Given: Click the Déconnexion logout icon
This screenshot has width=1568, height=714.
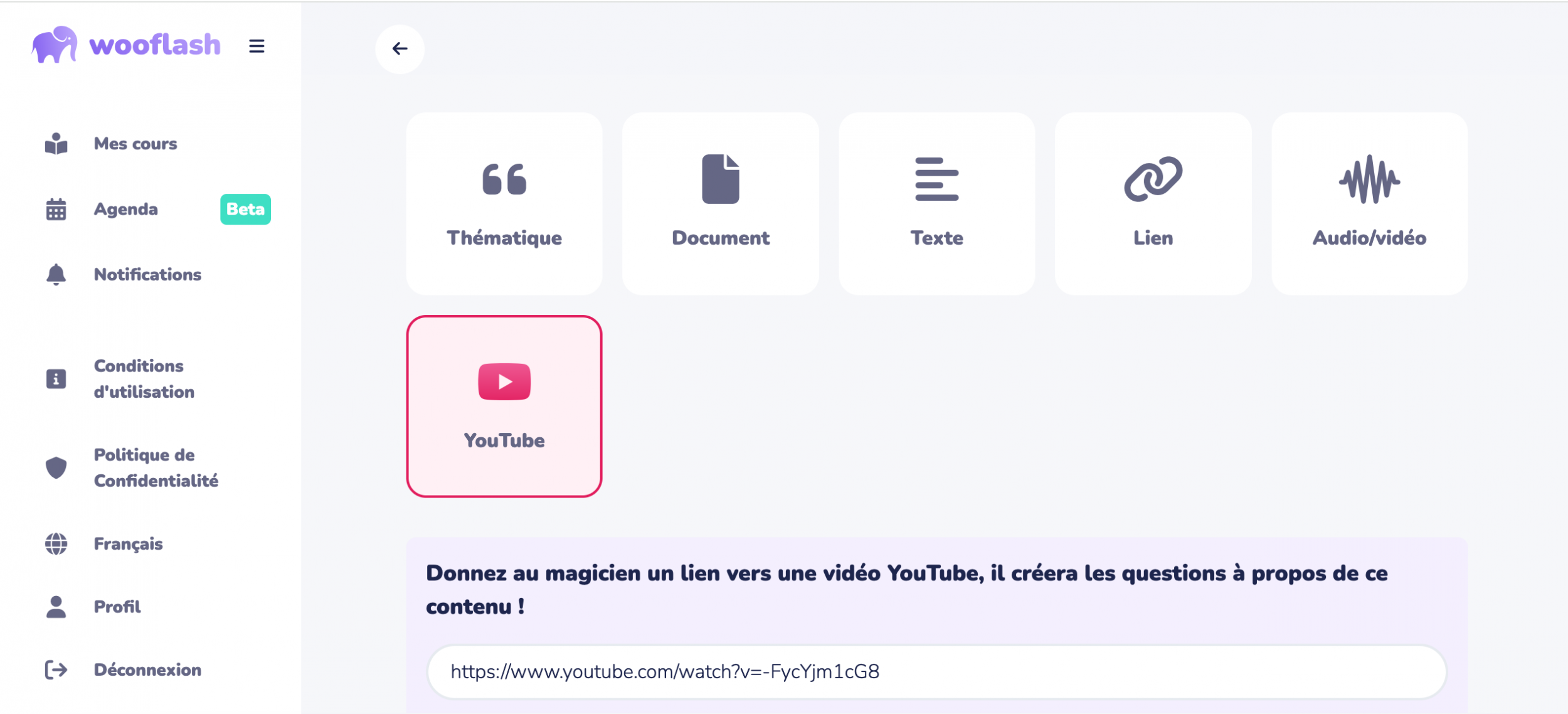Looking at the screenshot, I should [56, 669].
